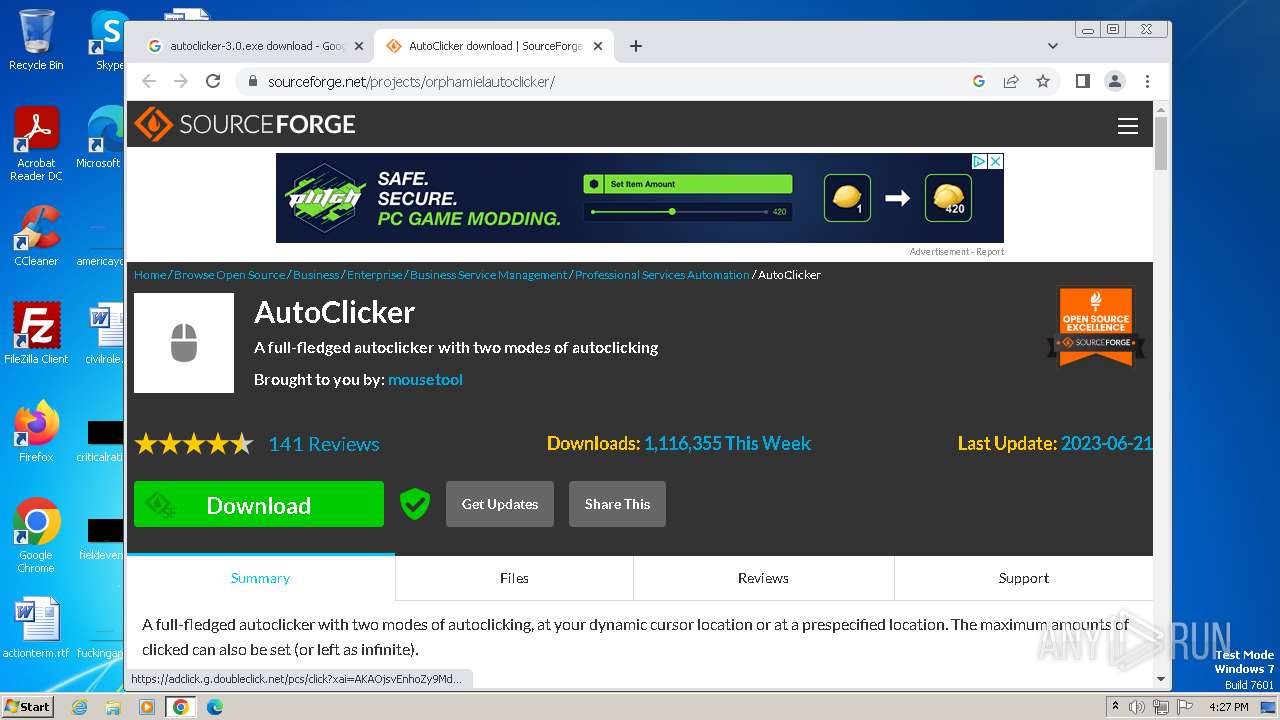Screen dimensions: 1280x720
Task: Click the Open Source Excellence badge
Action: click(1096, 327)
